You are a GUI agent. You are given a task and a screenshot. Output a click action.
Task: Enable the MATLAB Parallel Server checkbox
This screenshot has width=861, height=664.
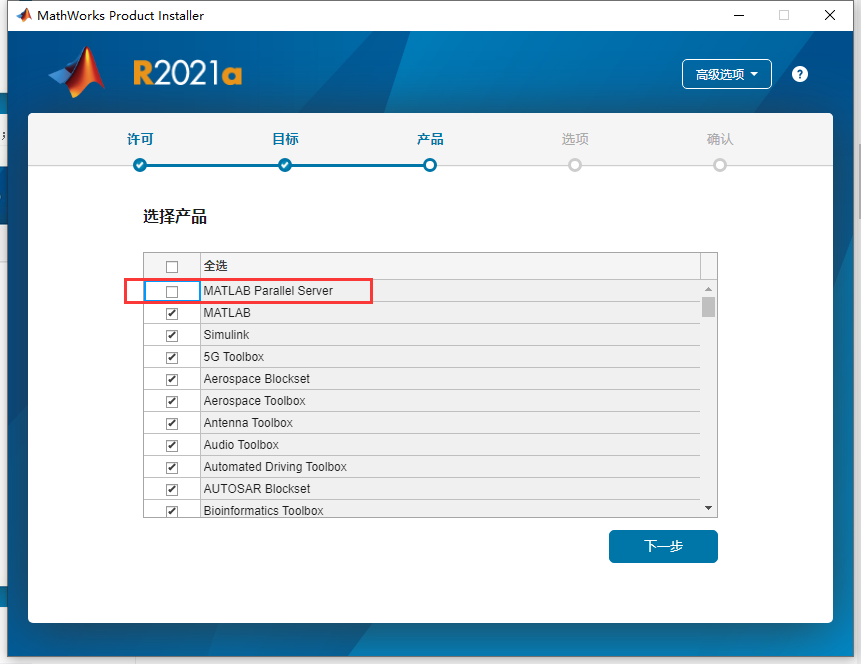[x=171, y=290]
